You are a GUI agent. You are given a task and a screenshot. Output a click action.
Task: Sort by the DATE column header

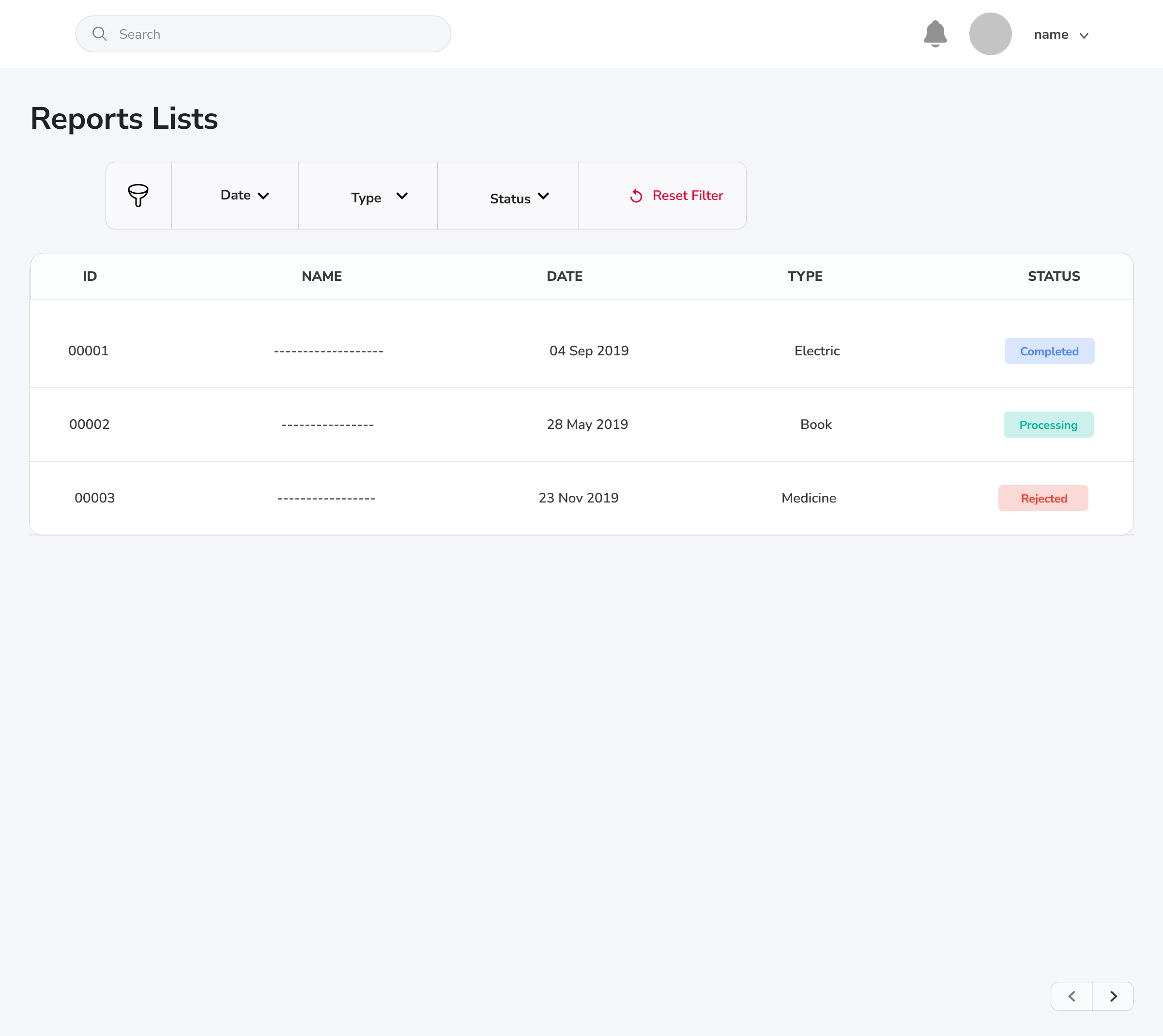point(564,276)
